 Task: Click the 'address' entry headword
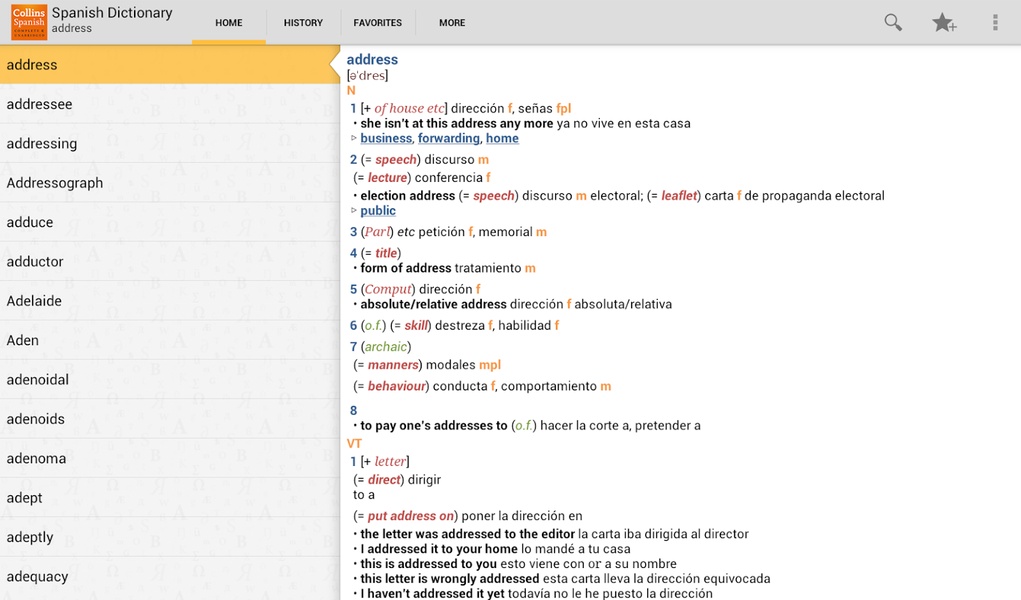372,59
